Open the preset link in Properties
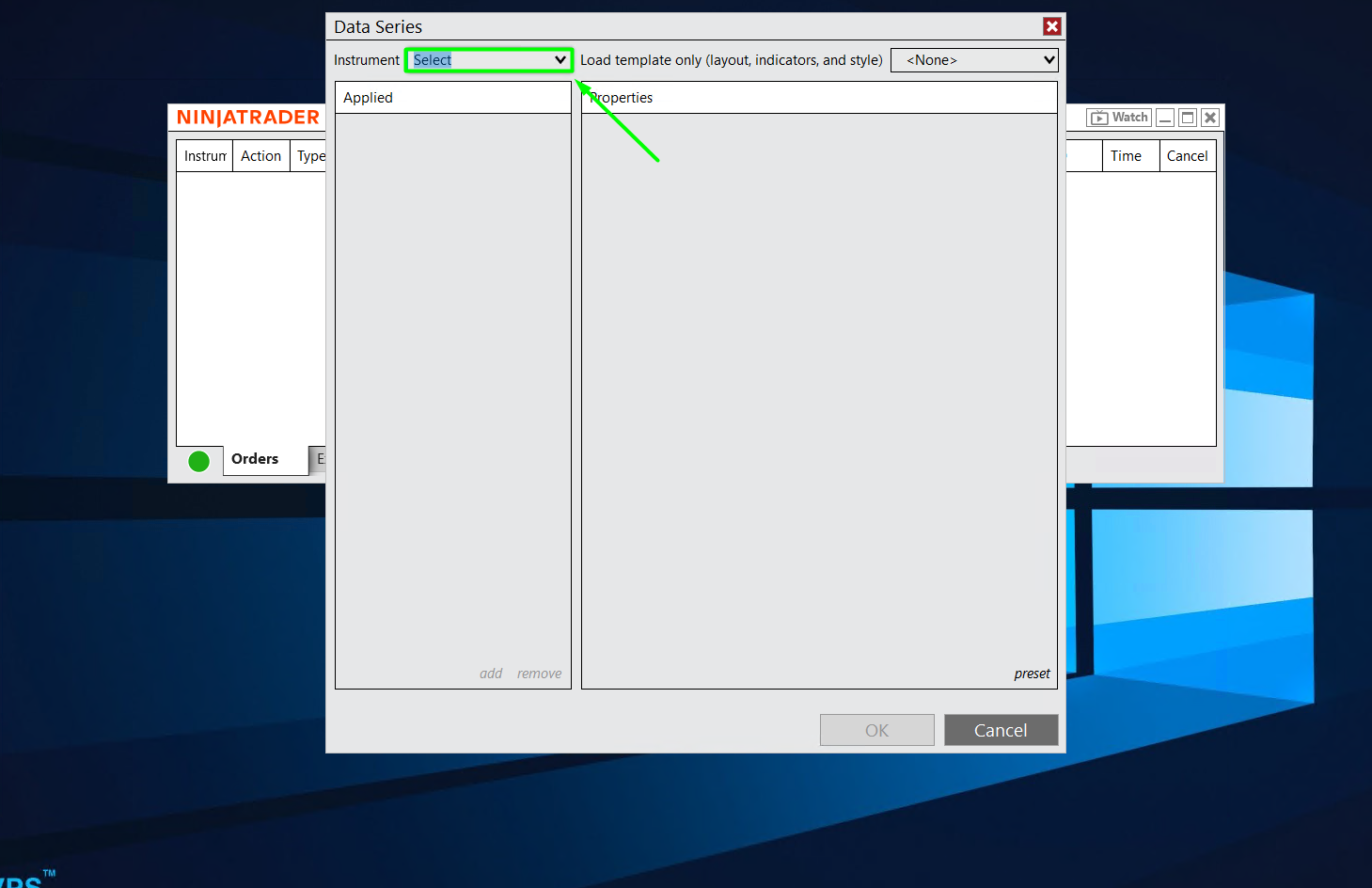 (1032, 674)
